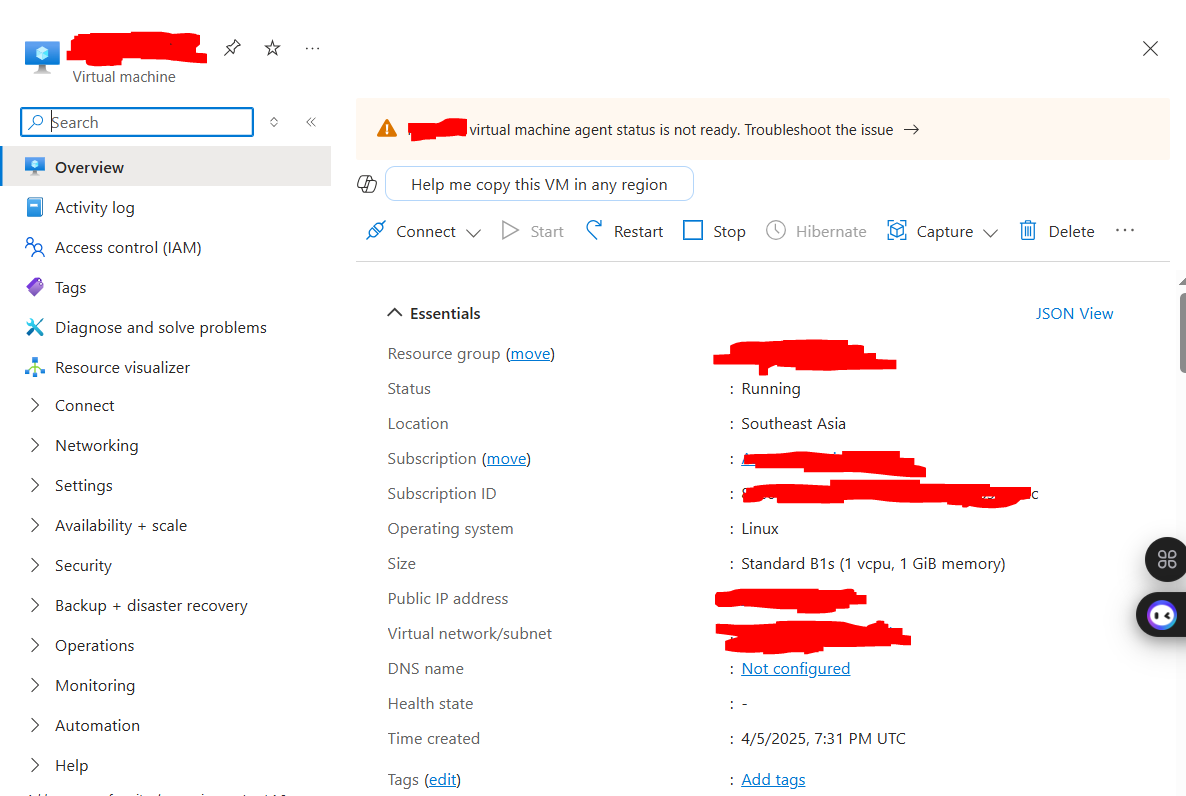Open the Connect dropdown arrow in toolbar
The width and height of the screenshot is (1186, 796).
click(x=473, y=232)
